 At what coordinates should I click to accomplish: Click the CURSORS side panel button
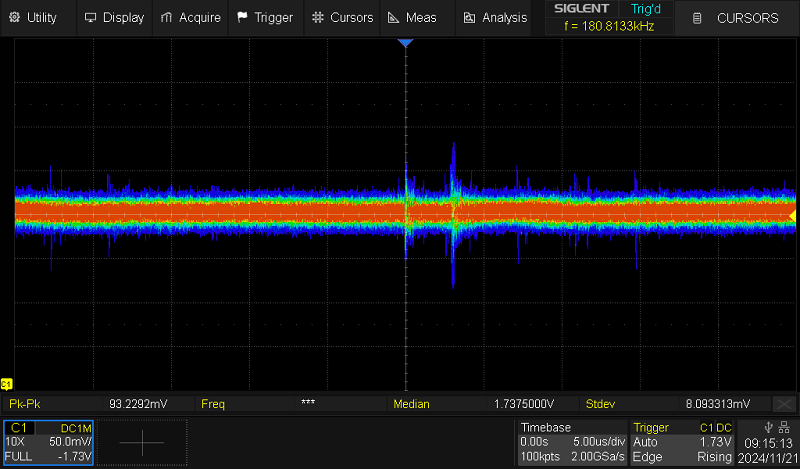pyautogui.click(x=736, y=18)
